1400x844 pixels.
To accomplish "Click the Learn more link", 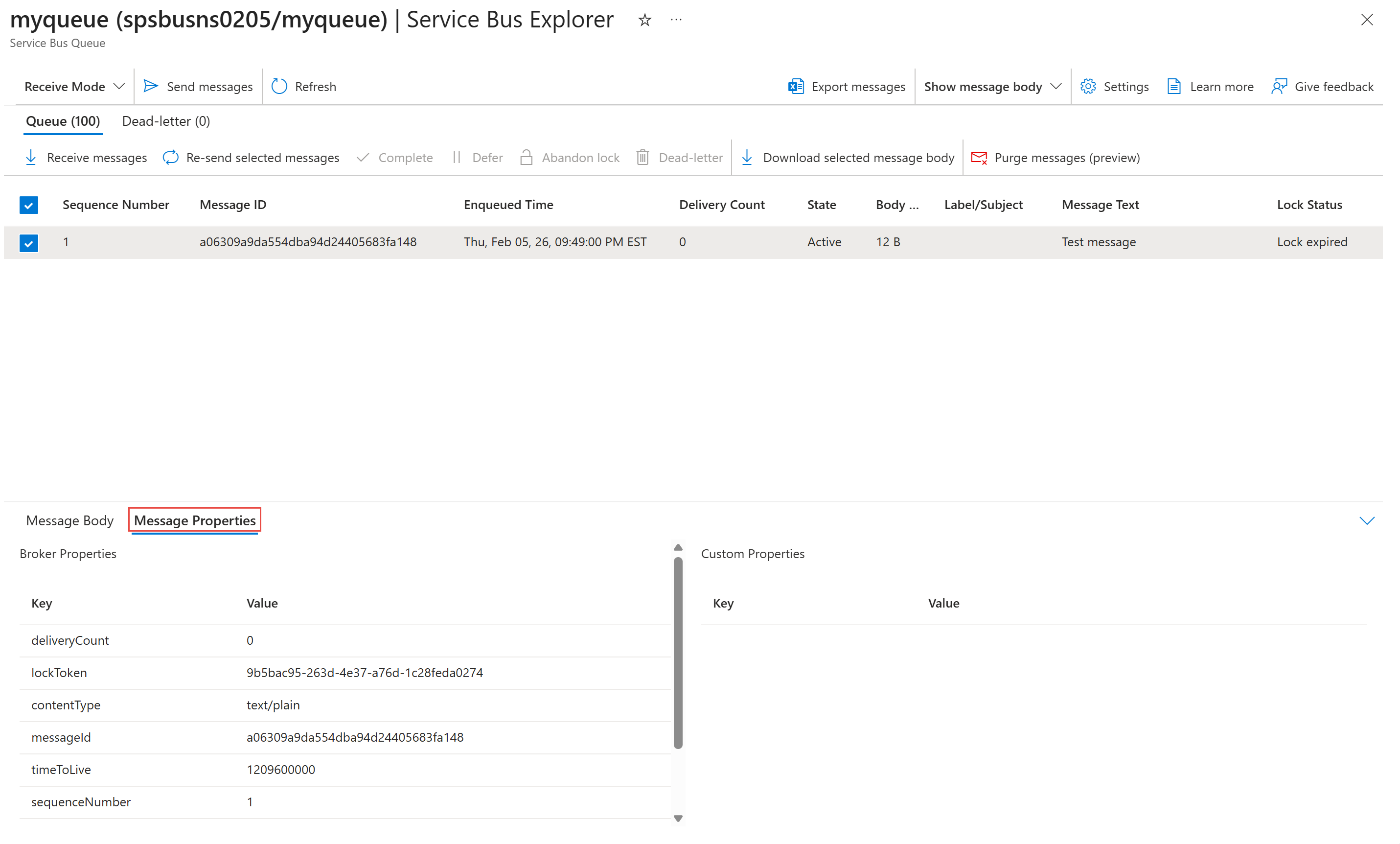I will pyautogui.click(x=1221, y=86).
